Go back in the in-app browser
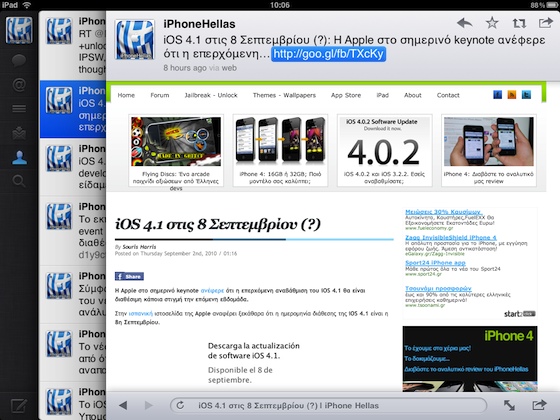This screenshot has width=560, height=420. [x=123, y=405]
